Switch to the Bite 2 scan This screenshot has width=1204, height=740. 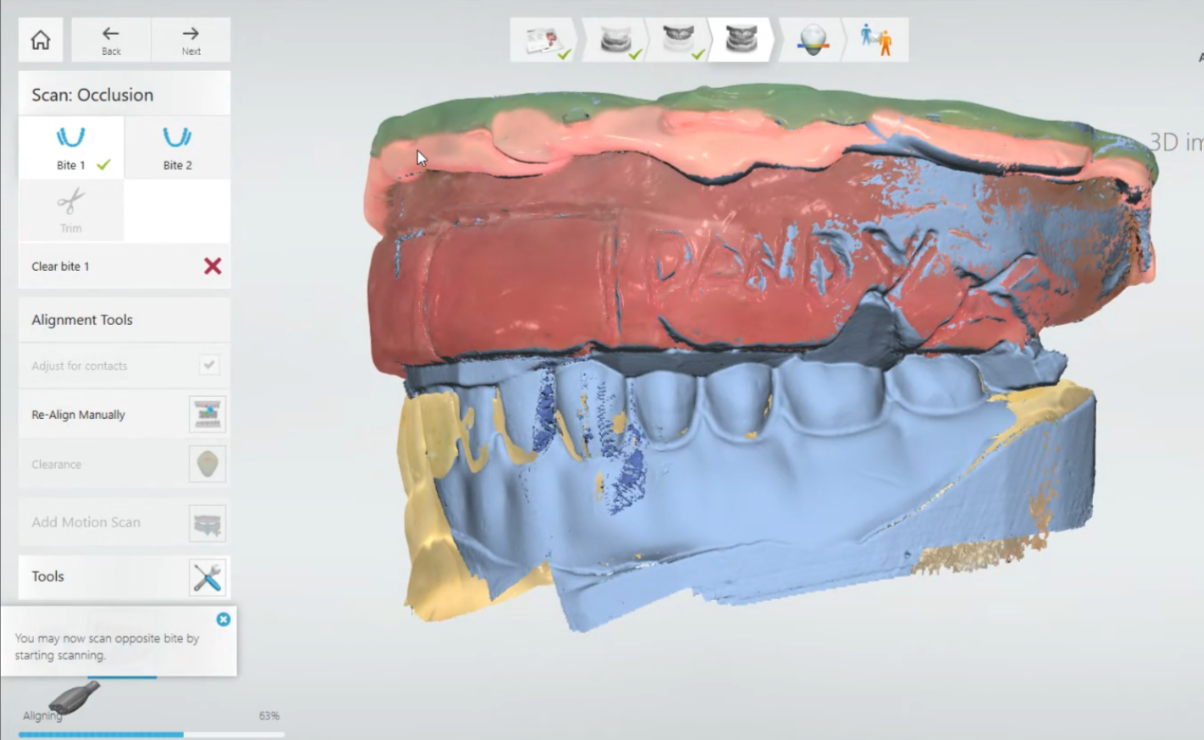click(x=177, y=148)
